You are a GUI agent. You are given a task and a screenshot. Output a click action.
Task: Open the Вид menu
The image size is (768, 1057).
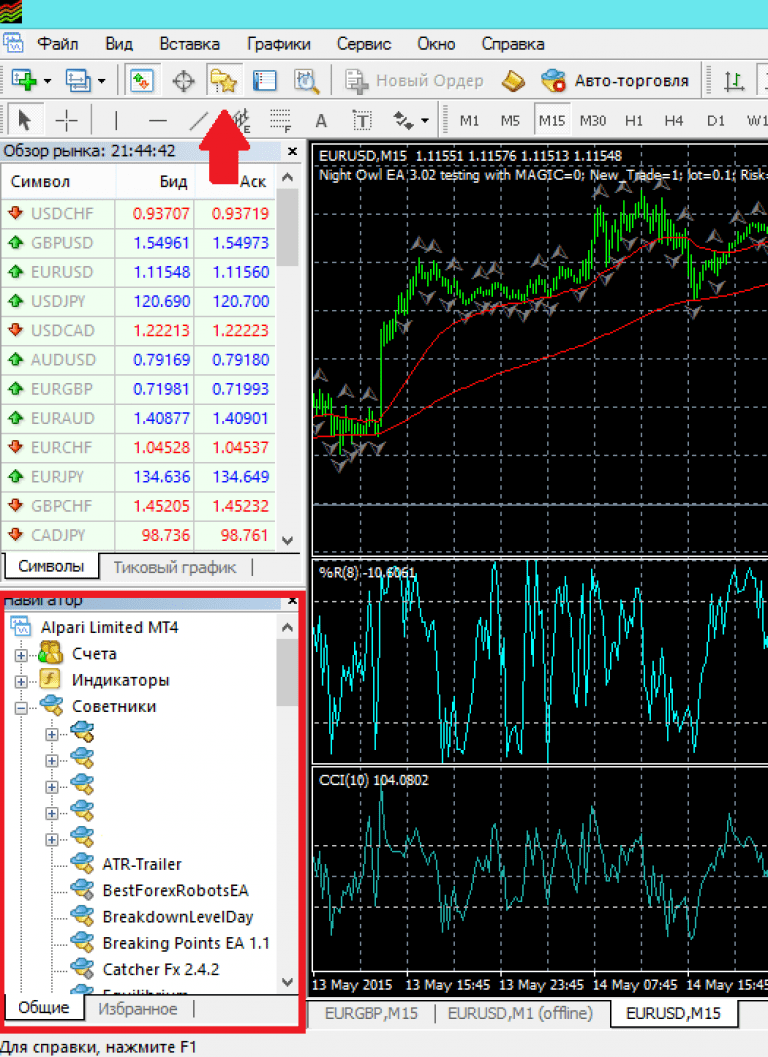point(119,44)
